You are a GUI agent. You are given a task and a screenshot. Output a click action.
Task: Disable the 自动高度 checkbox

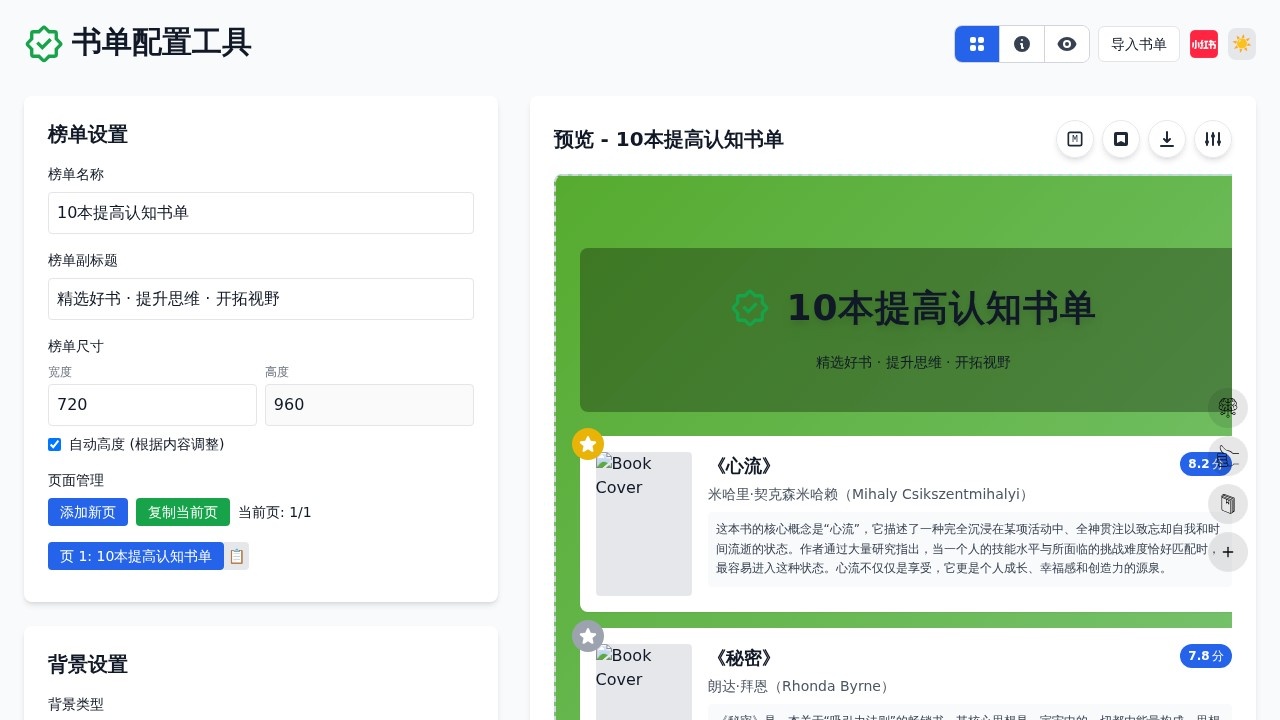pyautogui.click(x=54, y=444)
